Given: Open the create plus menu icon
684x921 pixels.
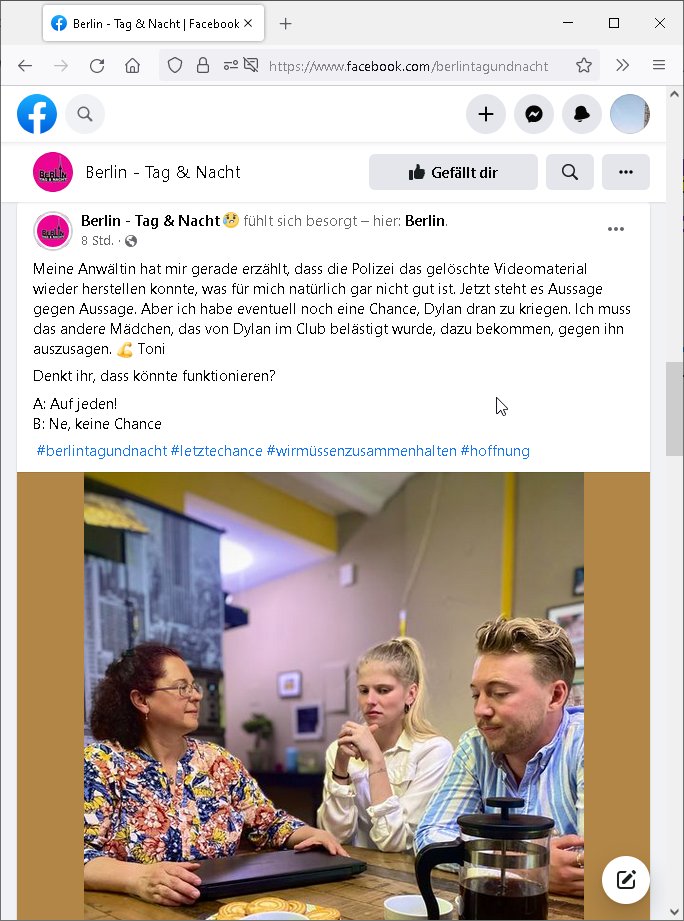Looking at the screenshot, I should pos(486,114).
